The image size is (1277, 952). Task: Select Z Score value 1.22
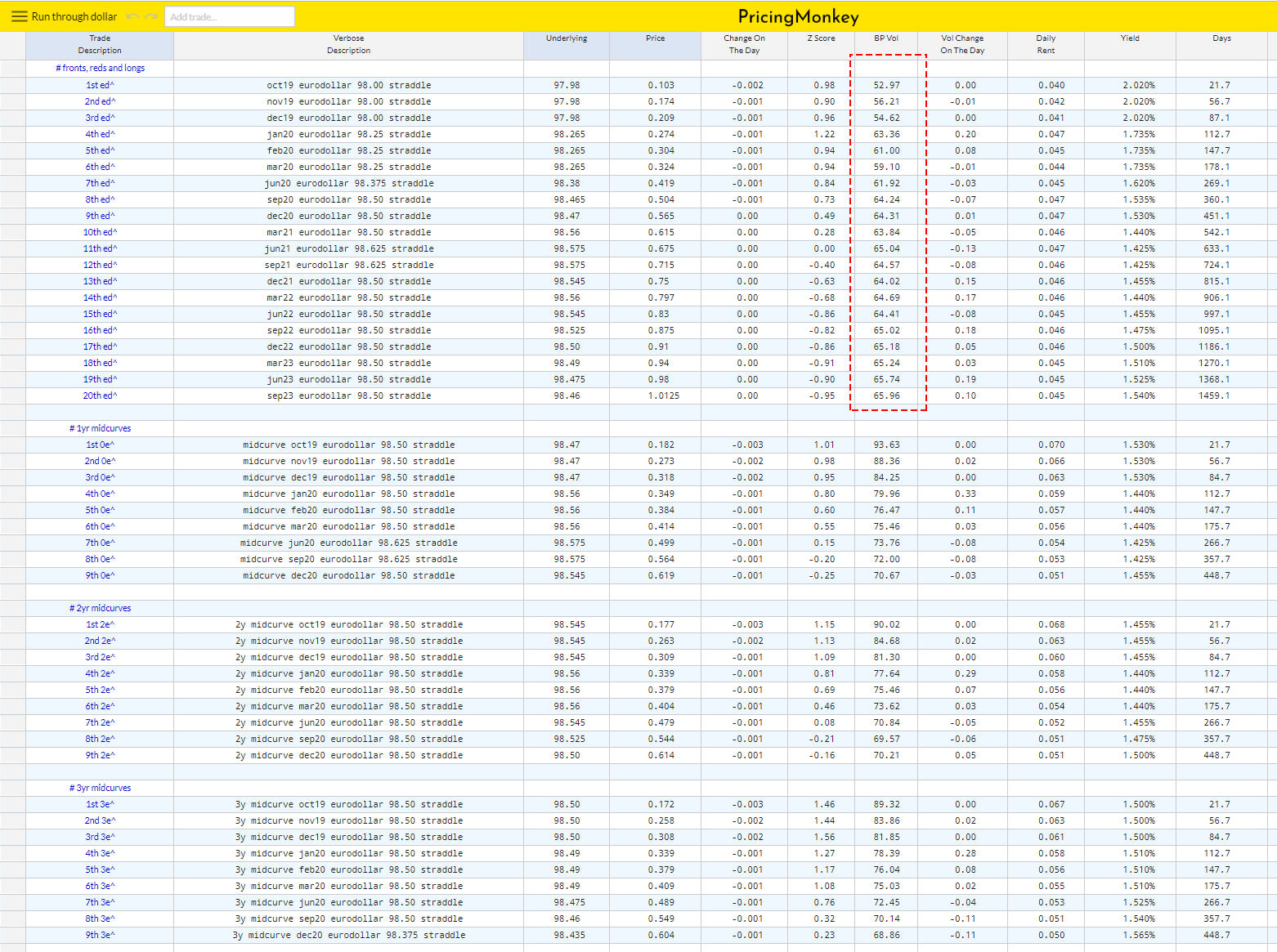[821, 134]
